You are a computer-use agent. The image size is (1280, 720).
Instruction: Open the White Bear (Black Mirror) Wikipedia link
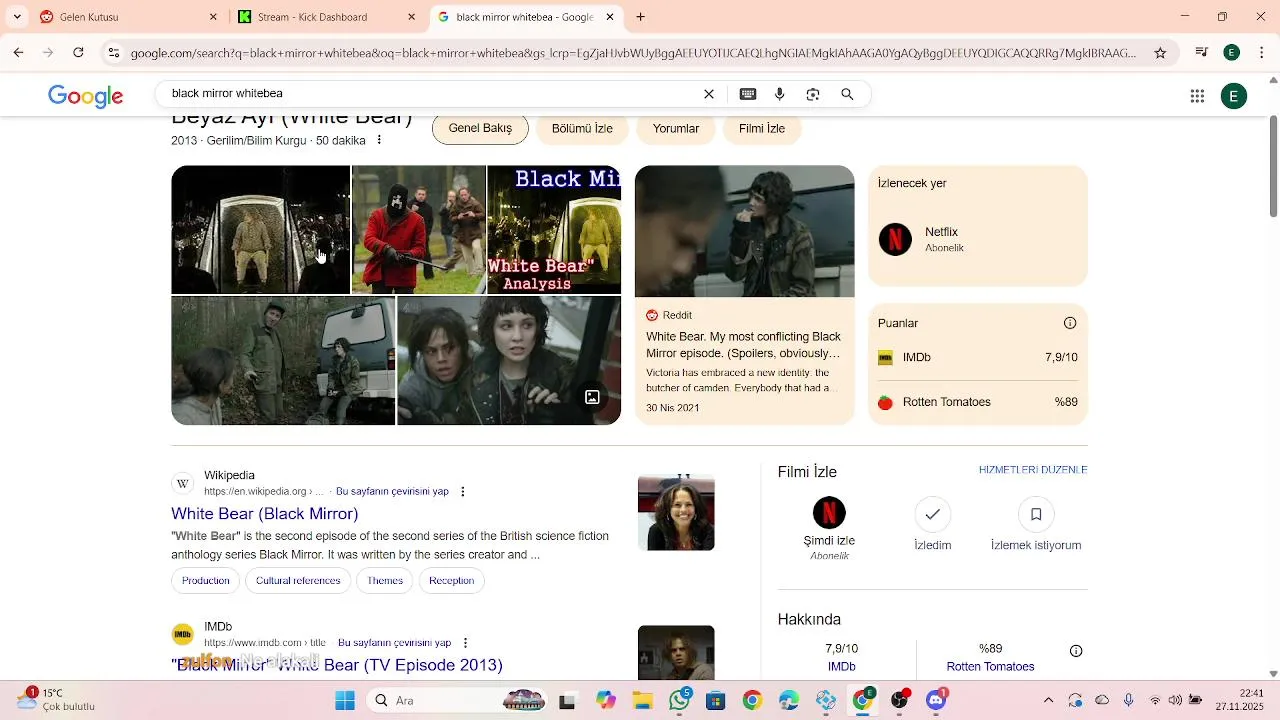[x=265, y=514]
